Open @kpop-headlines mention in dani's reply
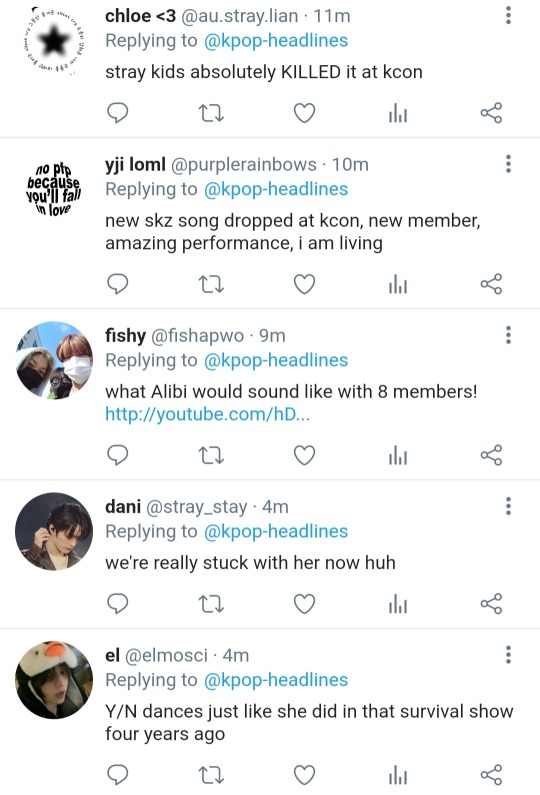Viewport: 540px width, 795px height. click(276, 531)
